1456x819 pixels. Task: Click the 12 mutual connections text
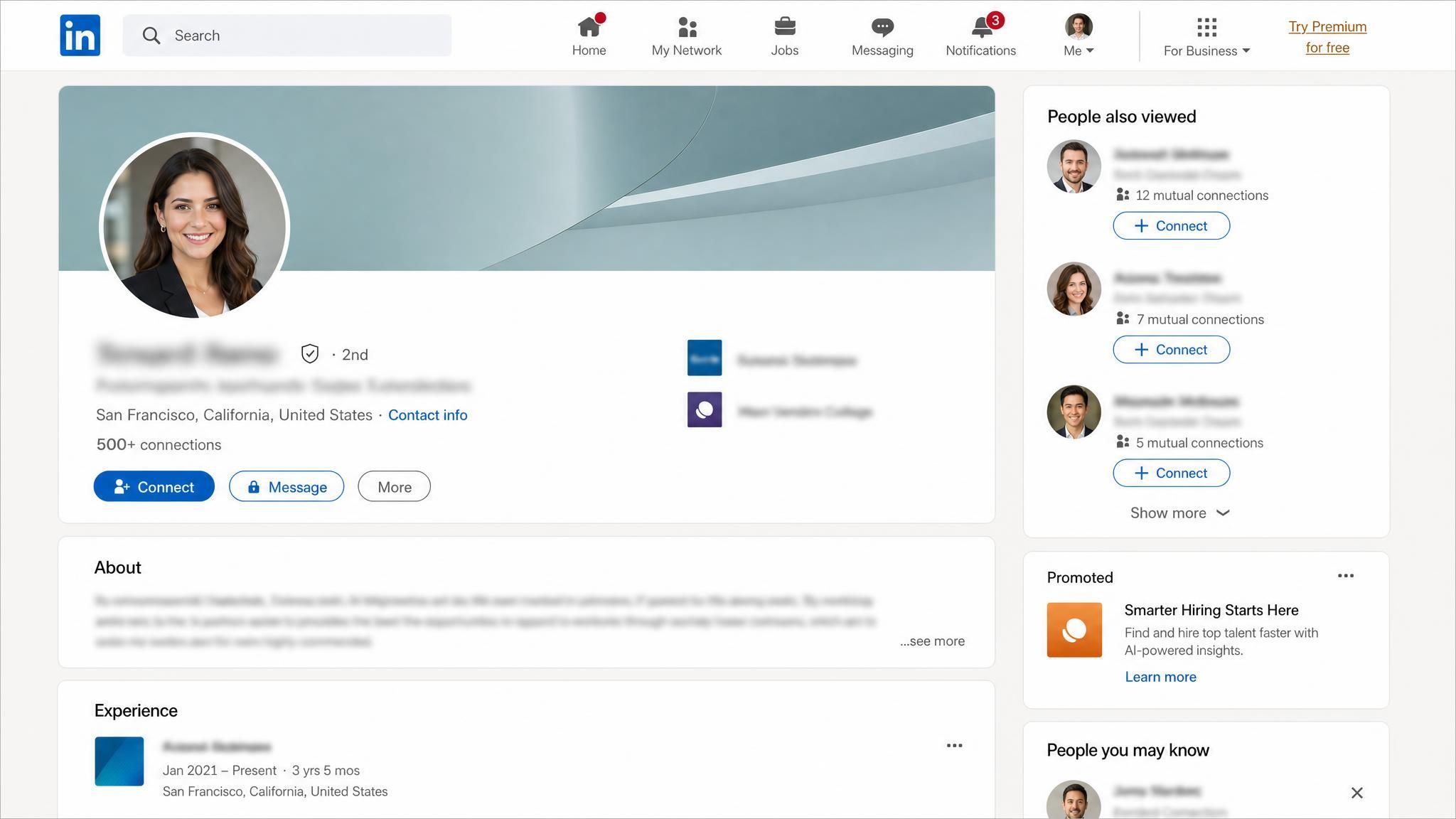pyautogui.click(x=1201, y=196)
